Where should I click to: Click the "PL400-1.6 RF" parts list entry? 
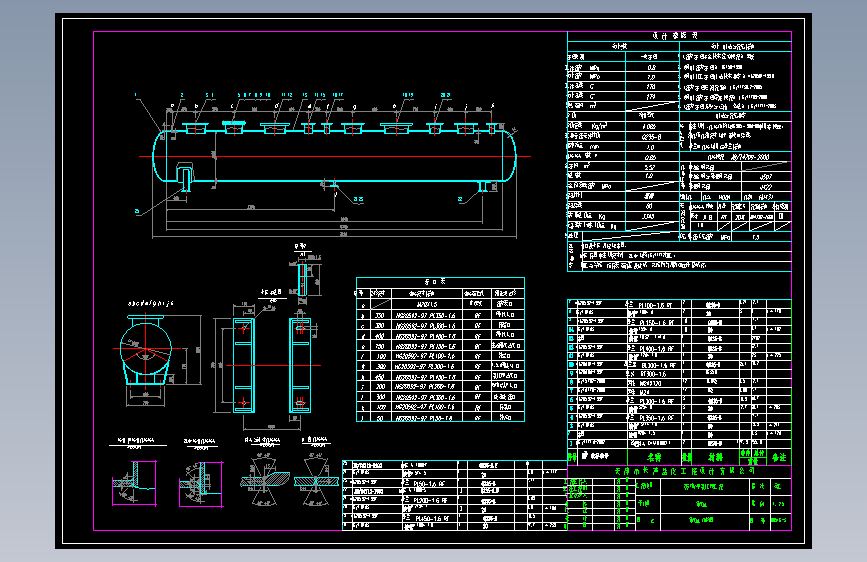(x=657, y=348)
